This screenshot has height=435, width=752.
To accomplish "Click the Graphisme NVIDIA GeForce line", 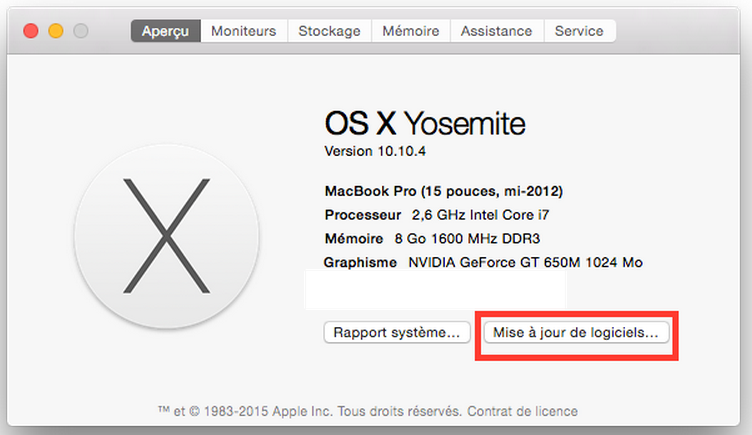I will 483,262.
